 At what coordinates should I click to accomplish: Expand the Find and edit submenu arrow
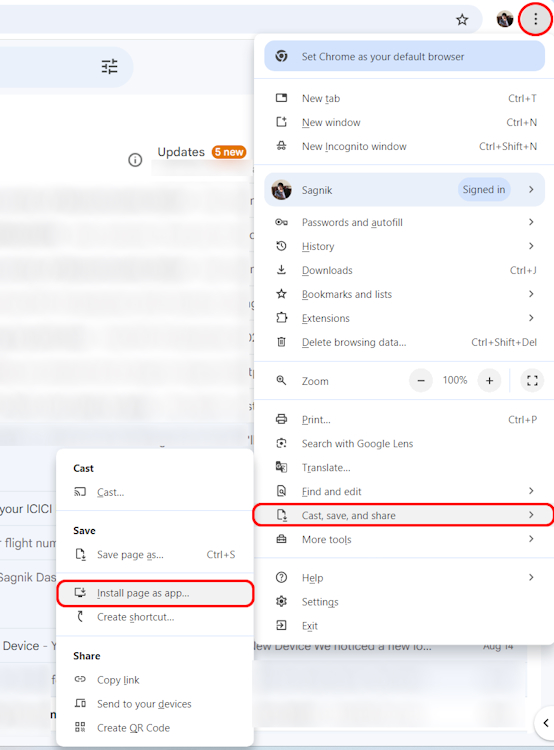(x=531, y=491)
